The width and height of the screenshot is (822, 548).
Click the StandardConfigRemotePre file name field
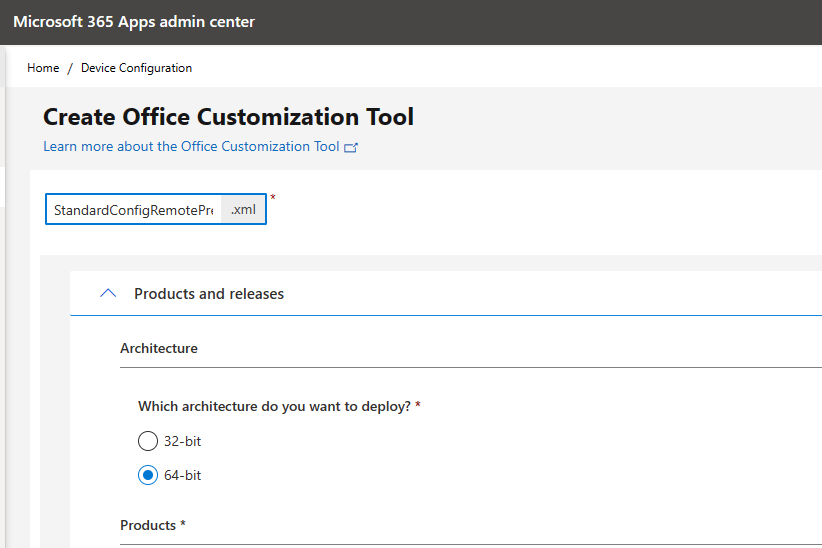133,210
